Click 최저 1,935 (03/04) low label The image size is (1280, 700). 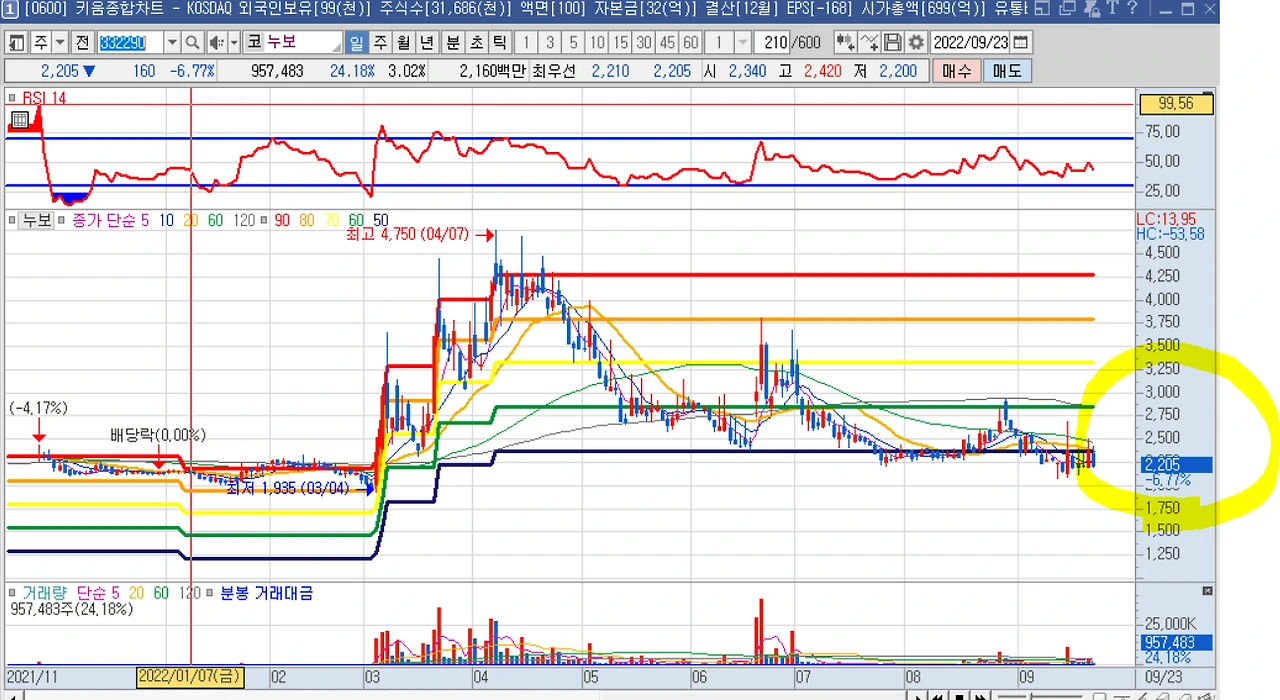(x=287, y=489)
